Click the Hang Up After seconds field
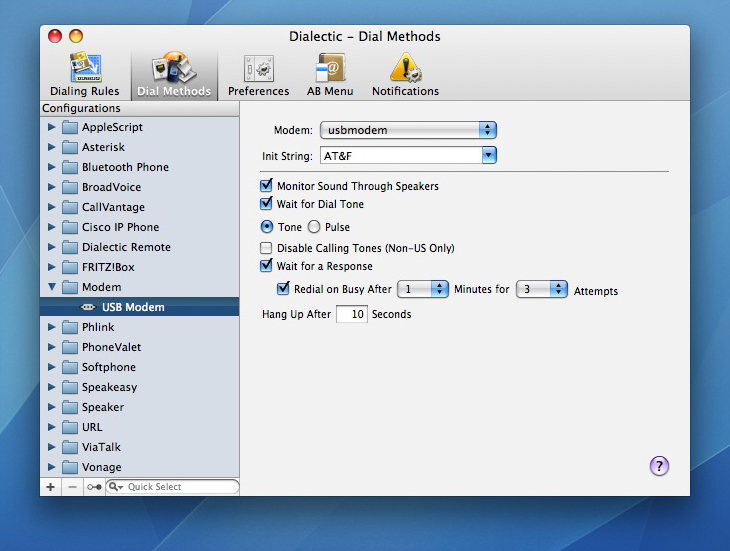The width and height of the screenshot is (730, 551). (x=351, y=314)
